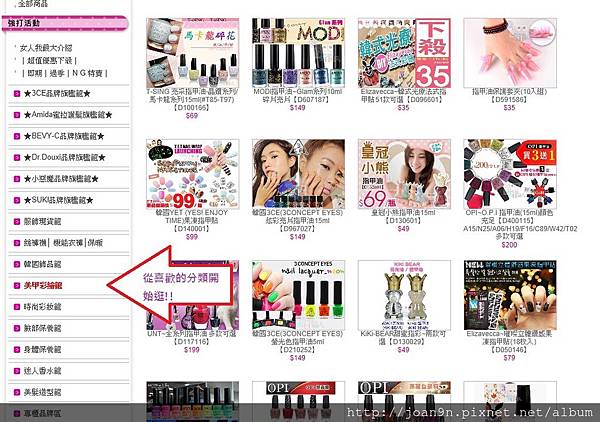
Task: Open the nail polish protective clip hand image
Action: 510,53
